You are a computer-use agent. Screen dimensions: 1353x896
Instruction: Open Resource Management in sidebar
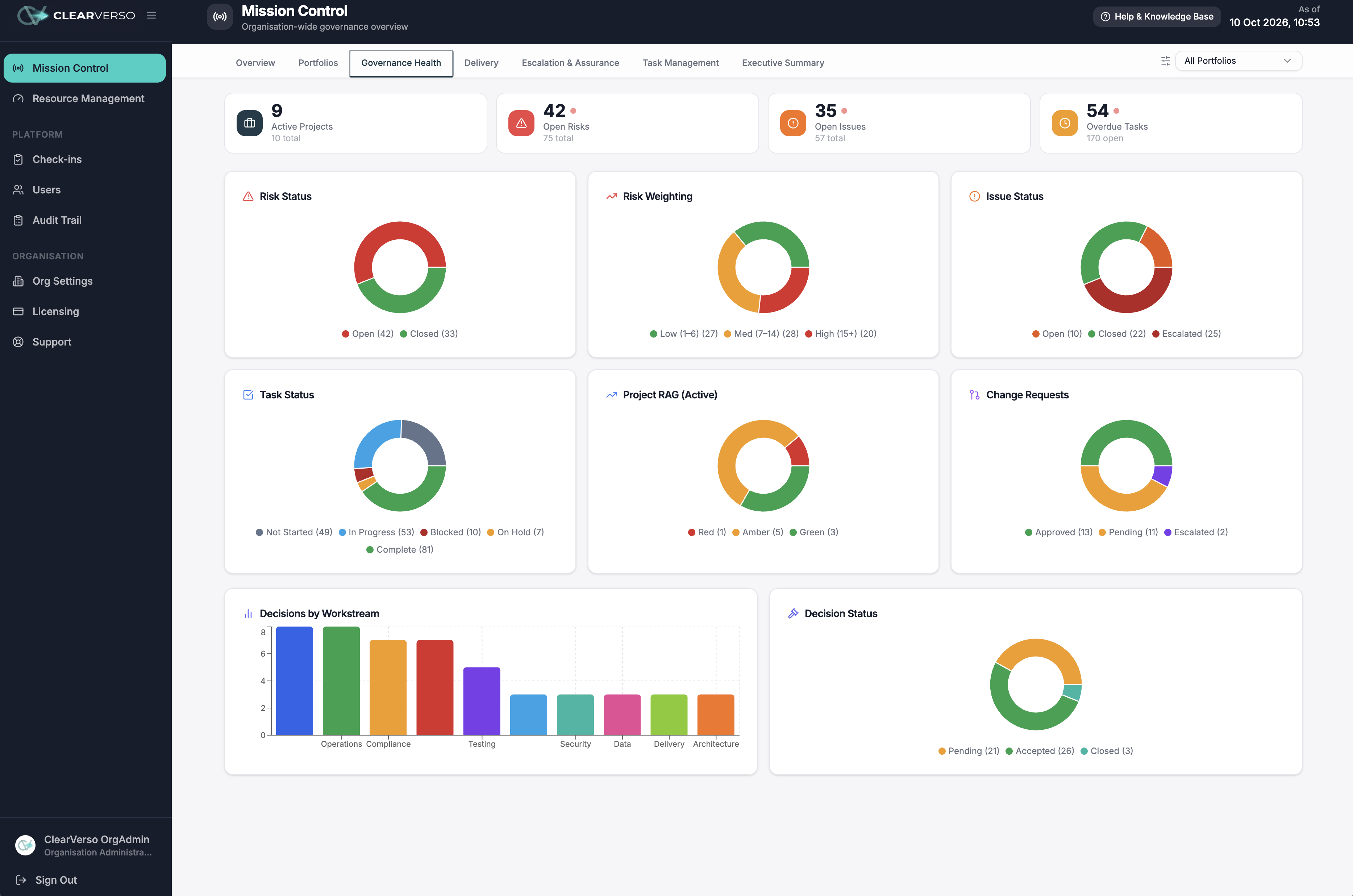(x=84, y=98)
